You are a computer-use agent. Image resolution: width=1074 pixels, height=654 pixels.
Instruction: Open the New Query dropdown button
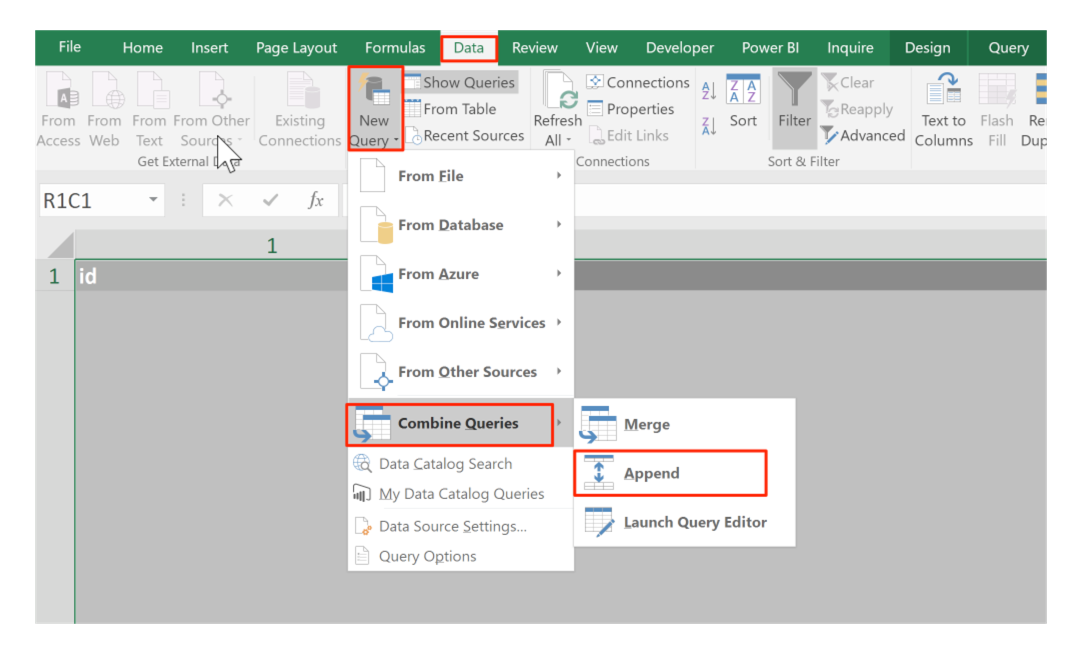coord(375,110)
